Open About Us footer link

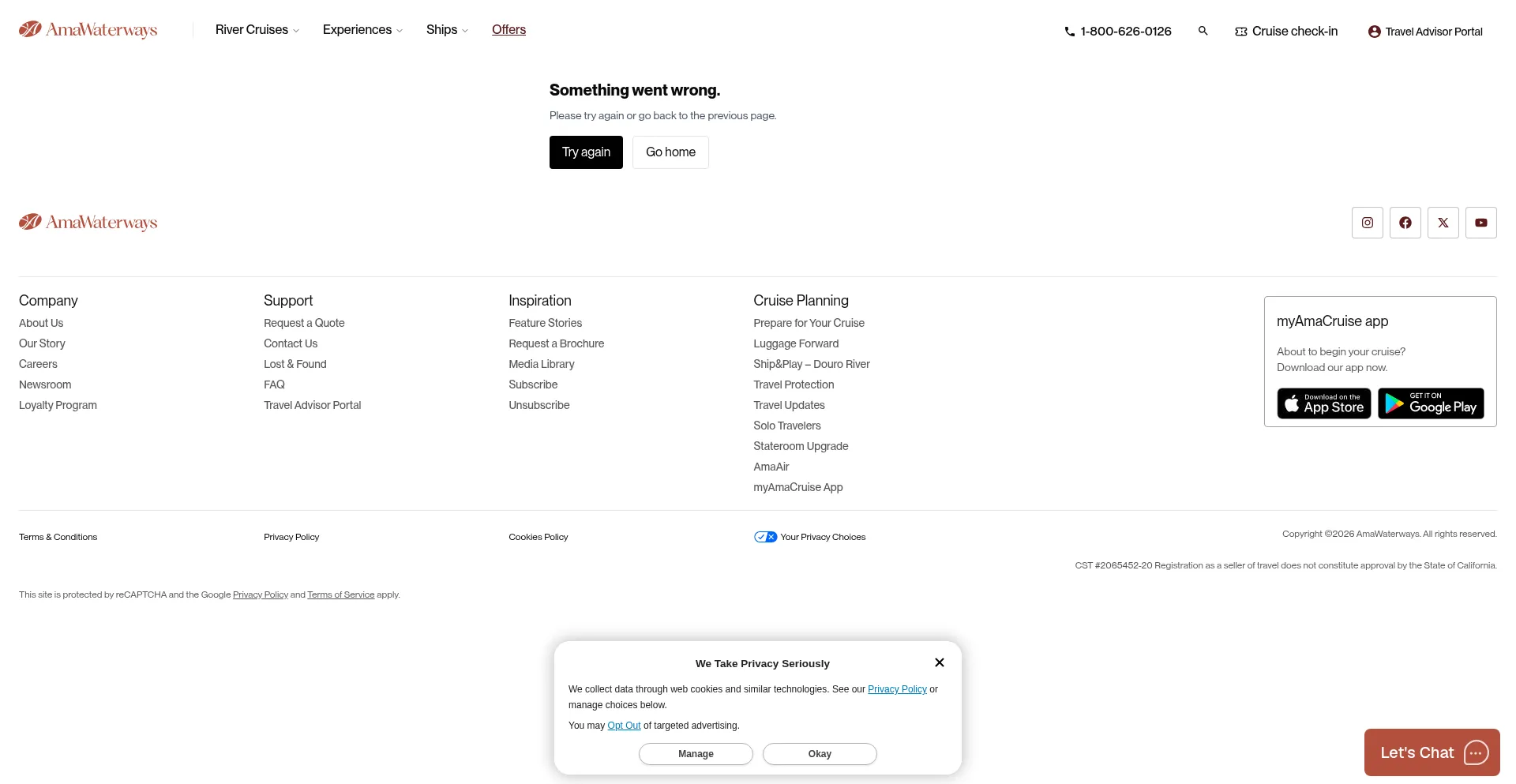[x=41, y=323]
